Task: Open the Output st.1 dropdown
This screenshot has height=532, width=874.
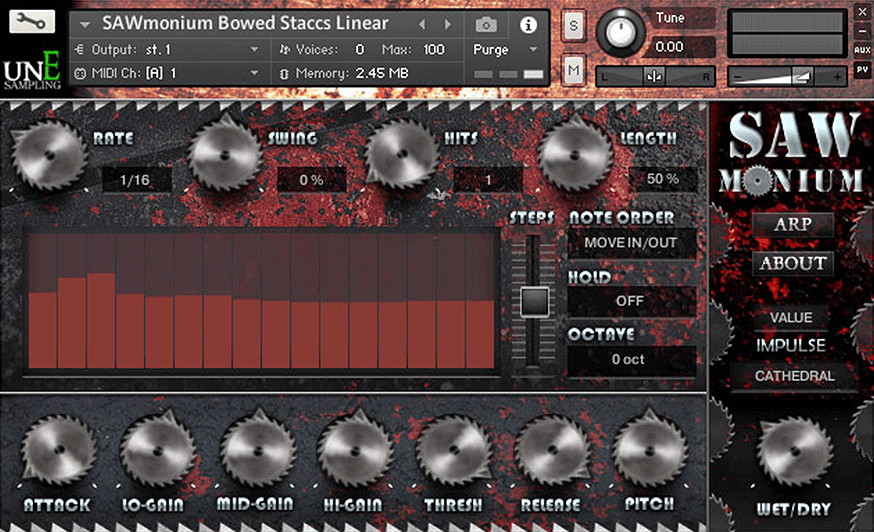Action: pyautogui.click(x=171, y=49)
